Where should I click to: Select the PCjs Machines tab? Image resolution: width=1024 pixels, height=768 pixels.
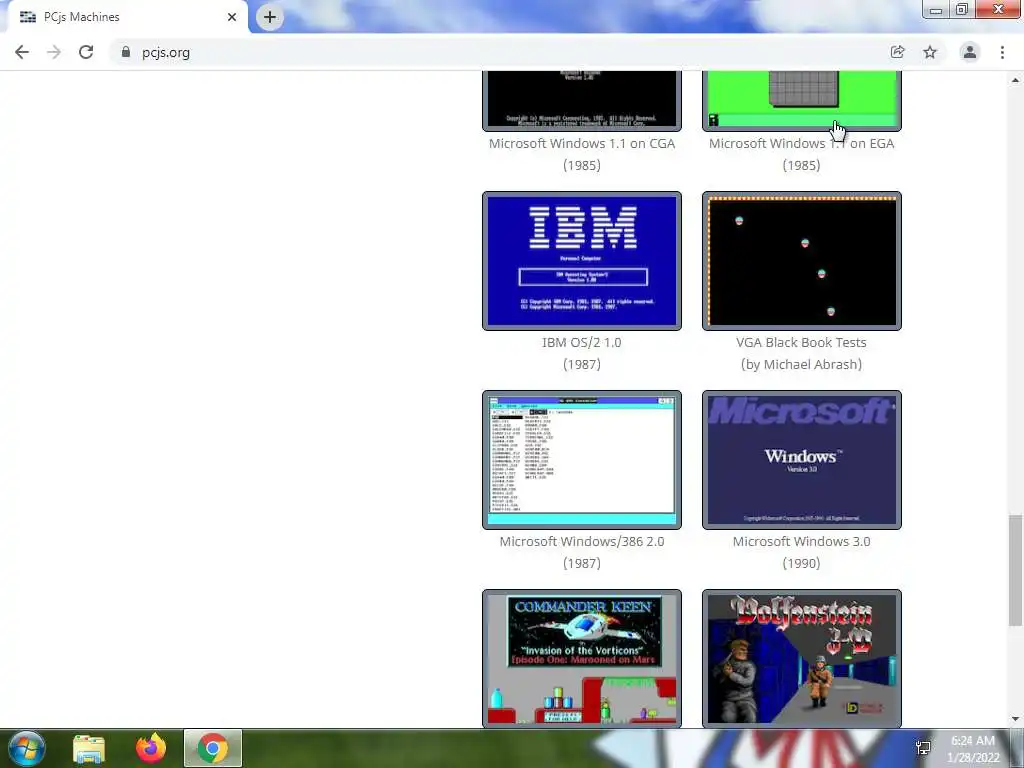[x=127, y=17]
